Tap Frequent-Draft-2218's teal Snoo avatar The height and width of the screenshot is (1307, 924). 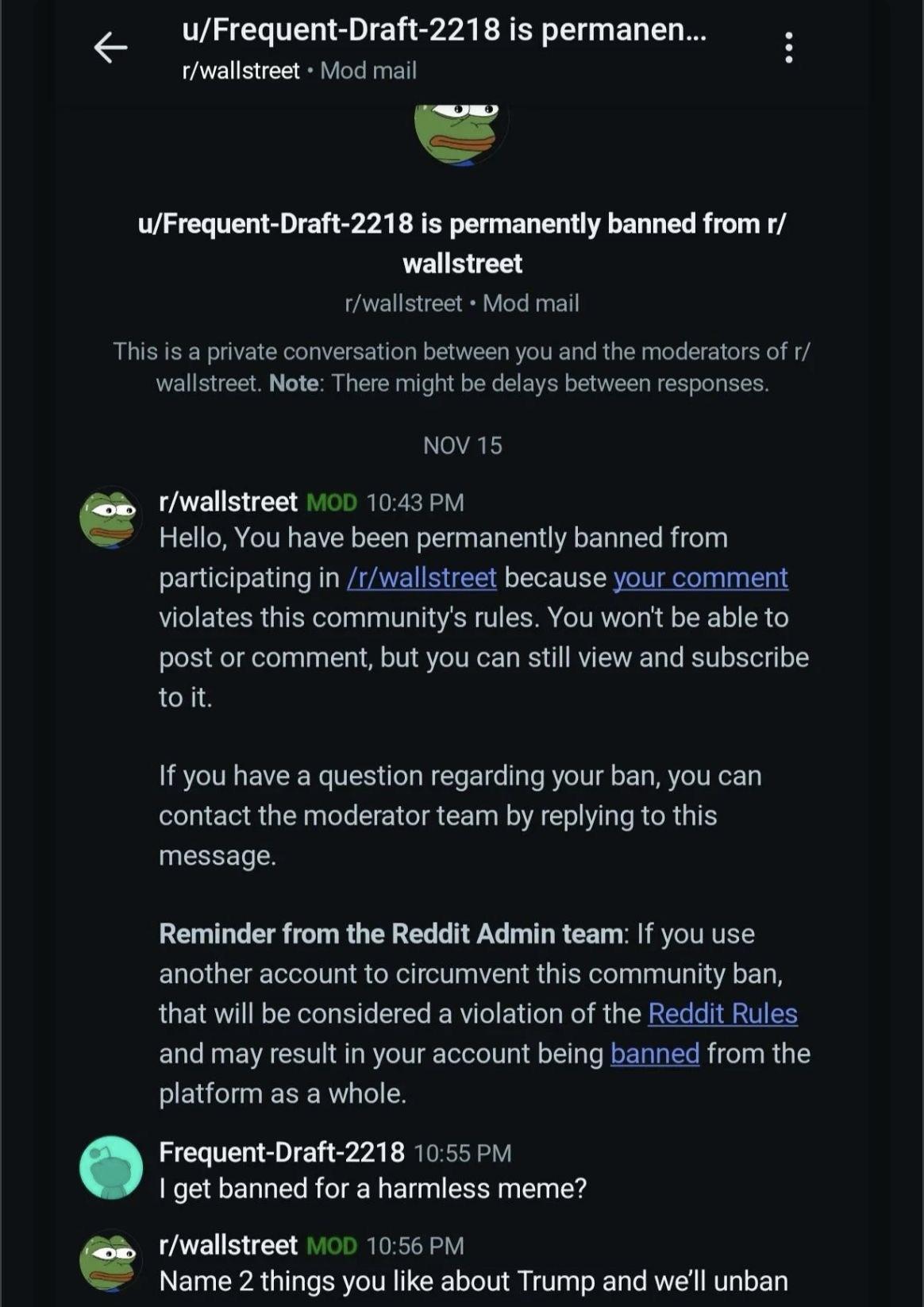[111, 1167]
